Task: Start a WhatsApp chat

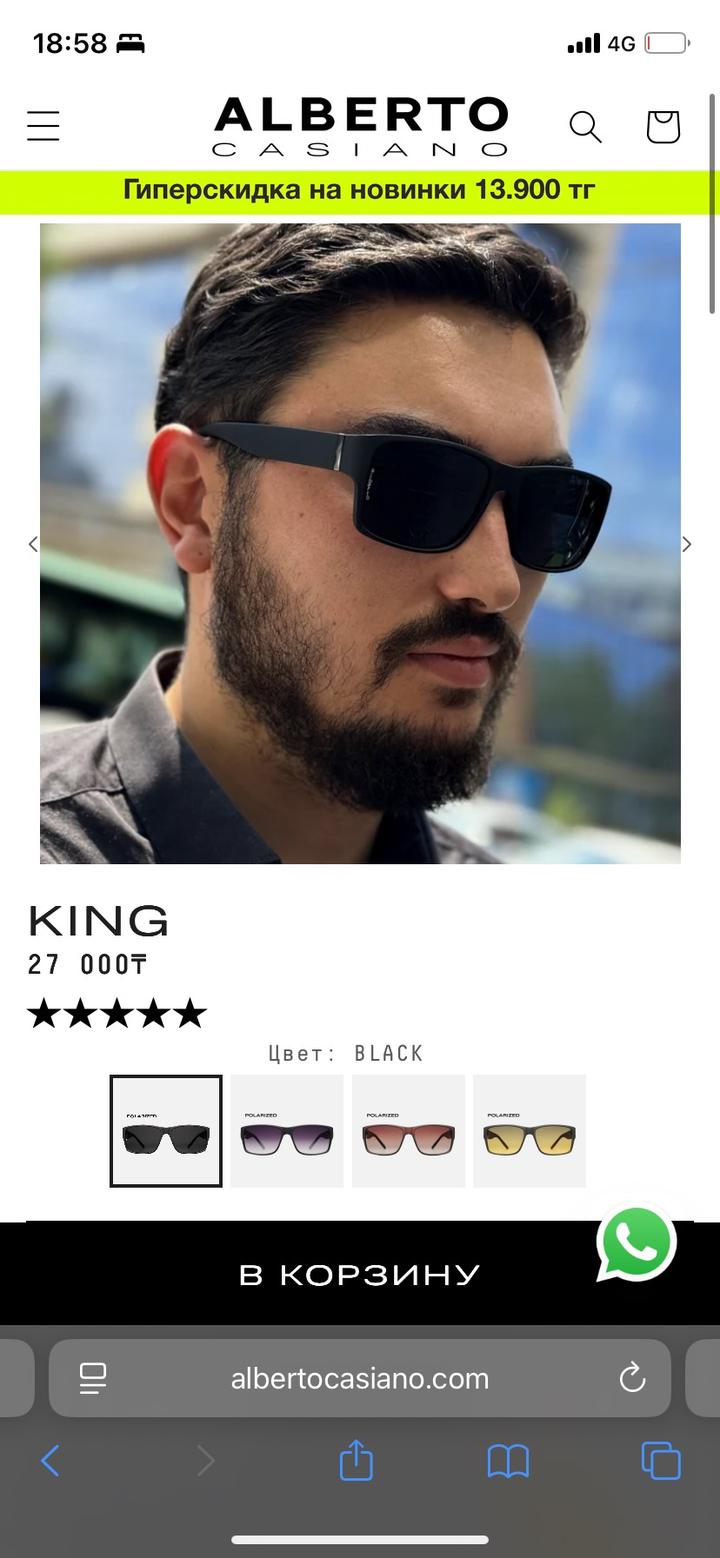Action: (637, 1242)
